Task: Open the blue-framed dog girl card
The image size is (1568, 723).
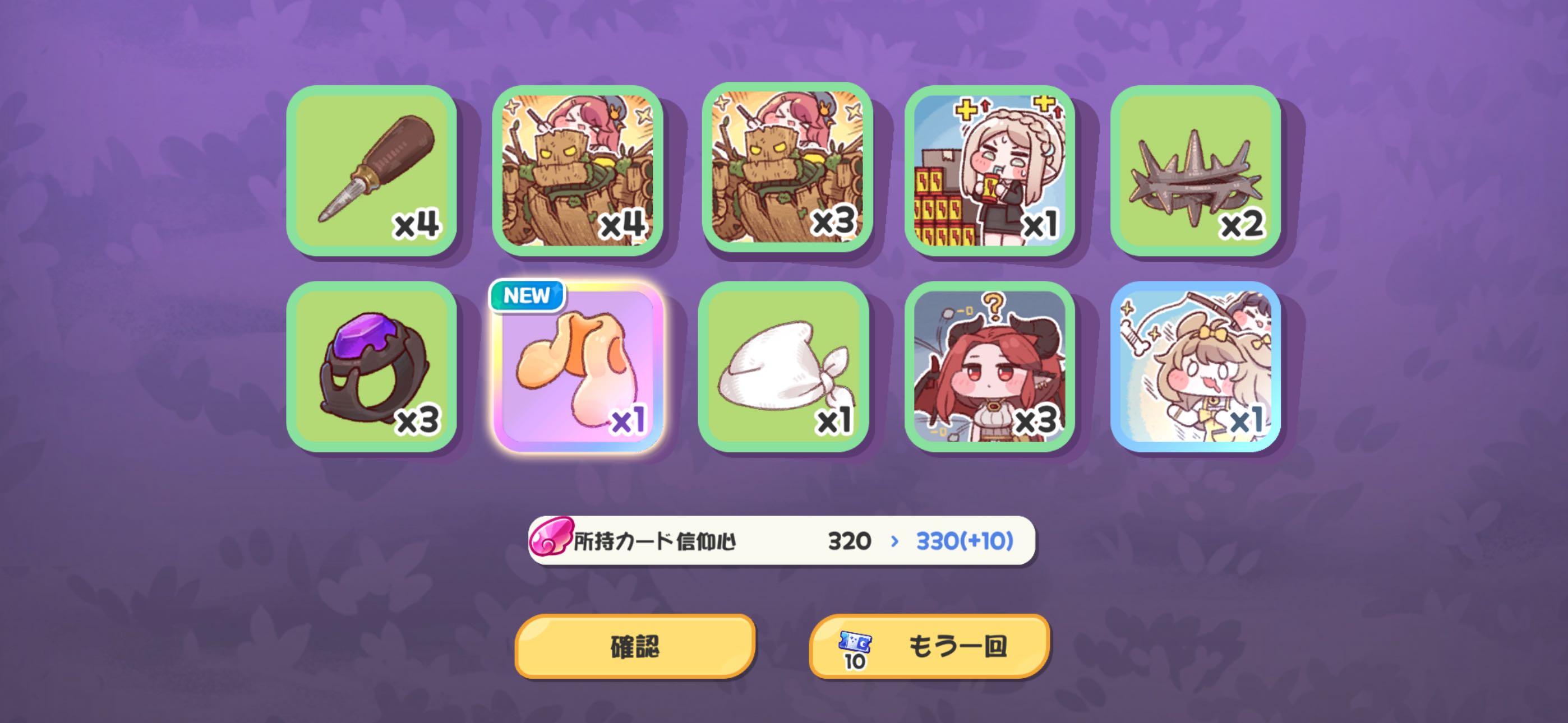Action: [1195, 367]
